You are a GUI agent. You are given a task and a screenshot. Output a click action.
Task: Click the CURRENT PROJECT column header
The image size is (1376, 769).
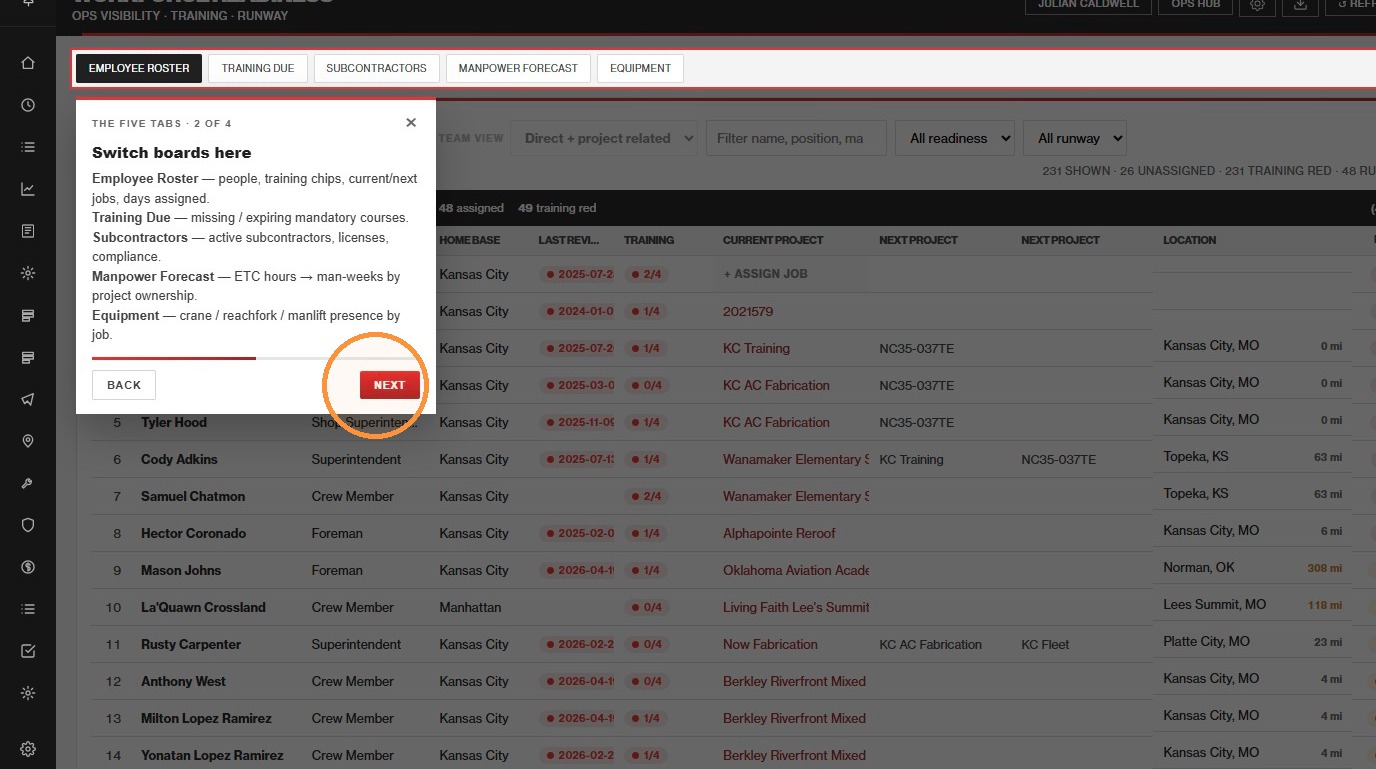773,240
